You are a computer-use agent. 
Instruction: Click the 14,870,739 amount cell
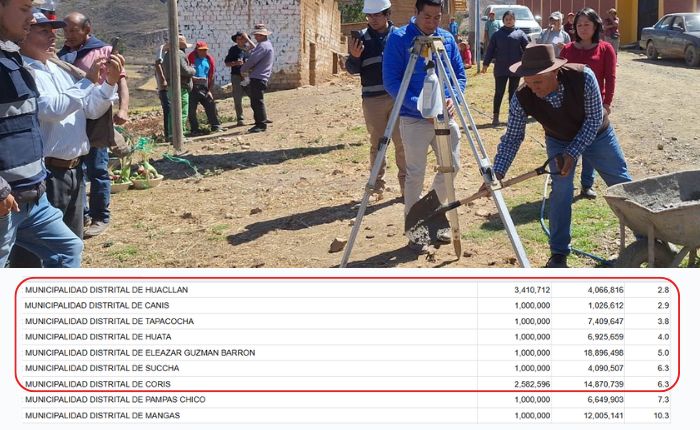point(604,384)
